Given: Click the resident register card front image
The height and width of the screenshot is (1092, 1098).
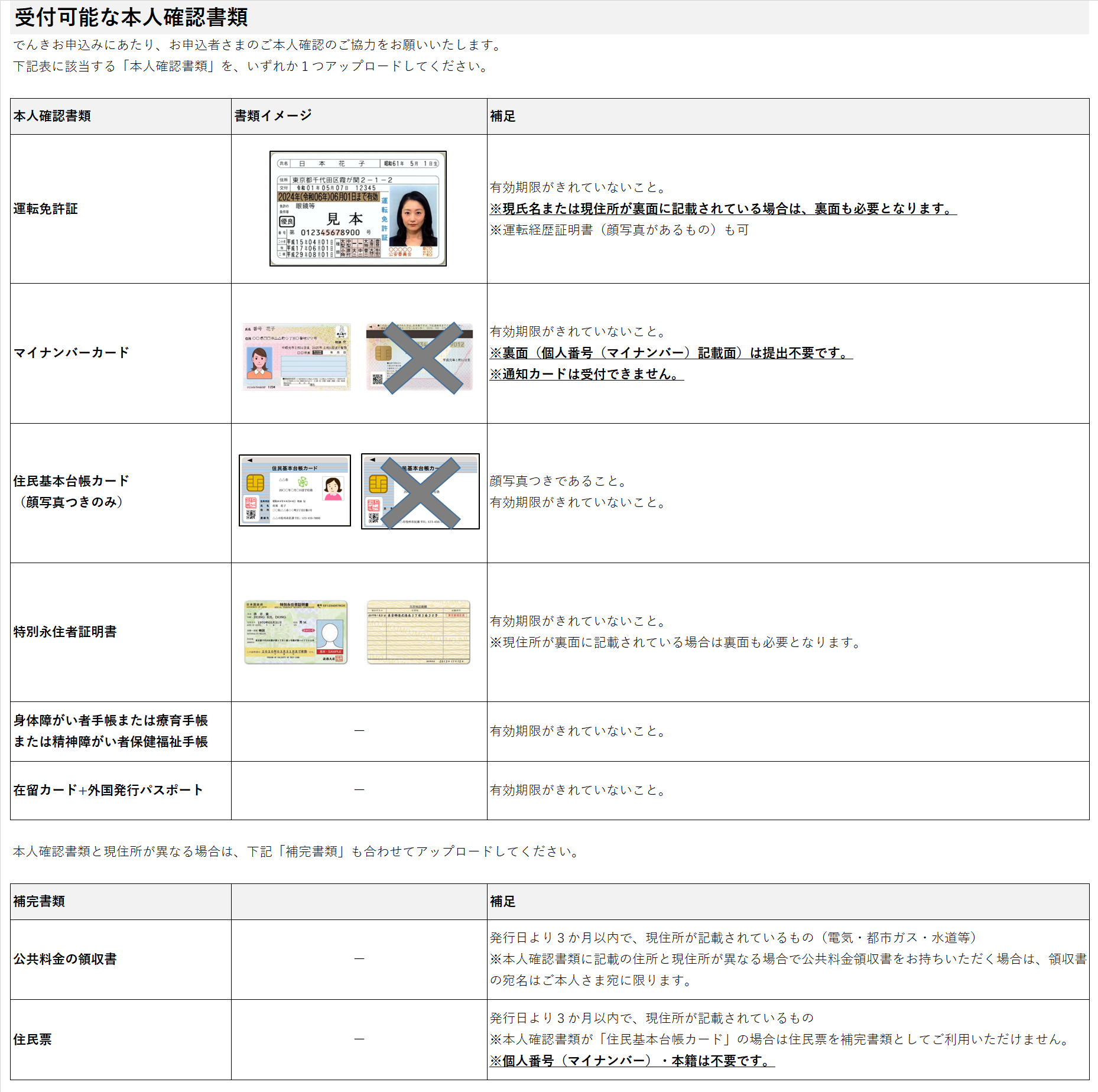Looking at the screenshot, I should pyautogui.click(x=295, y=490).
